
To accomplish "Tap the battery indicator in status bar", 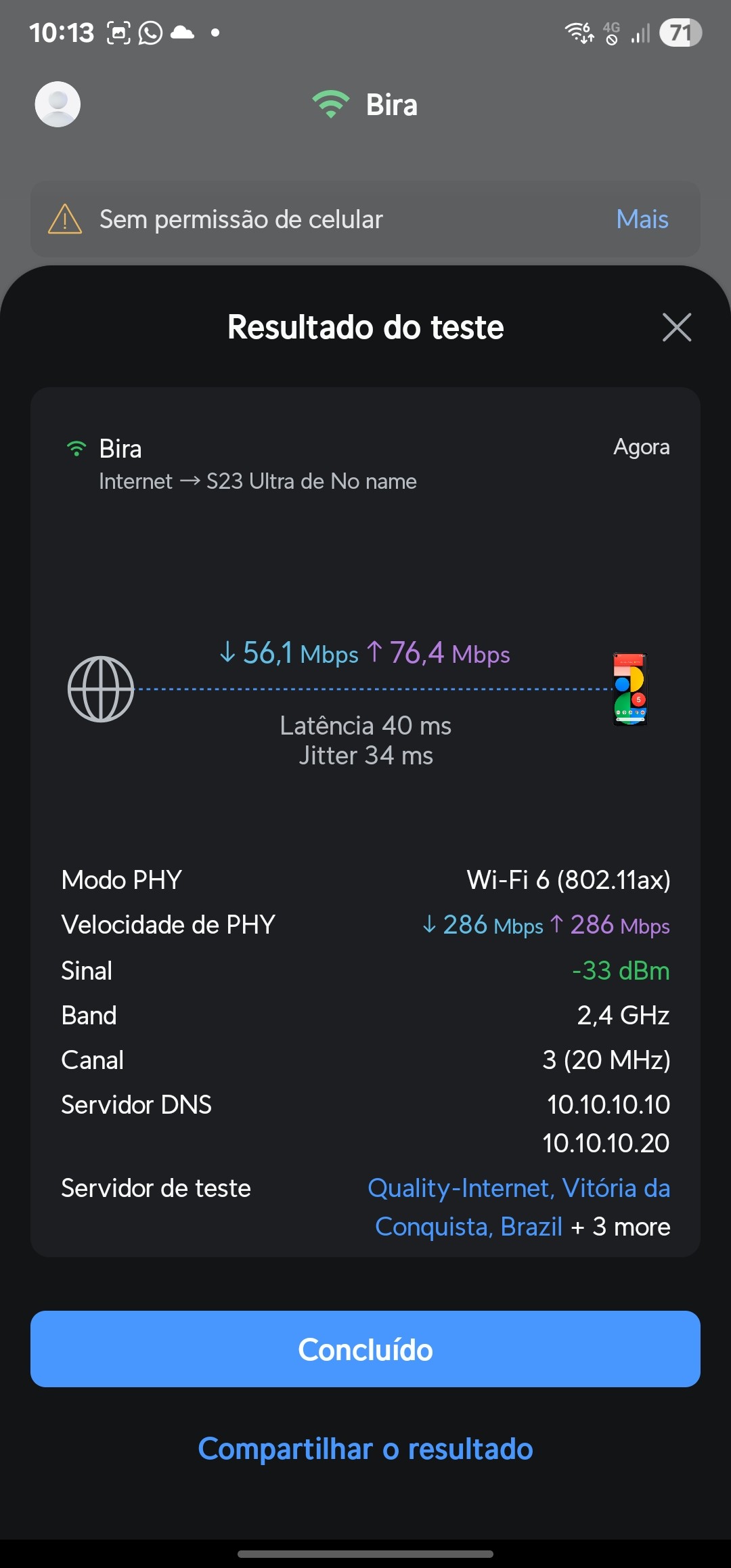I will [x=680, y=32].
